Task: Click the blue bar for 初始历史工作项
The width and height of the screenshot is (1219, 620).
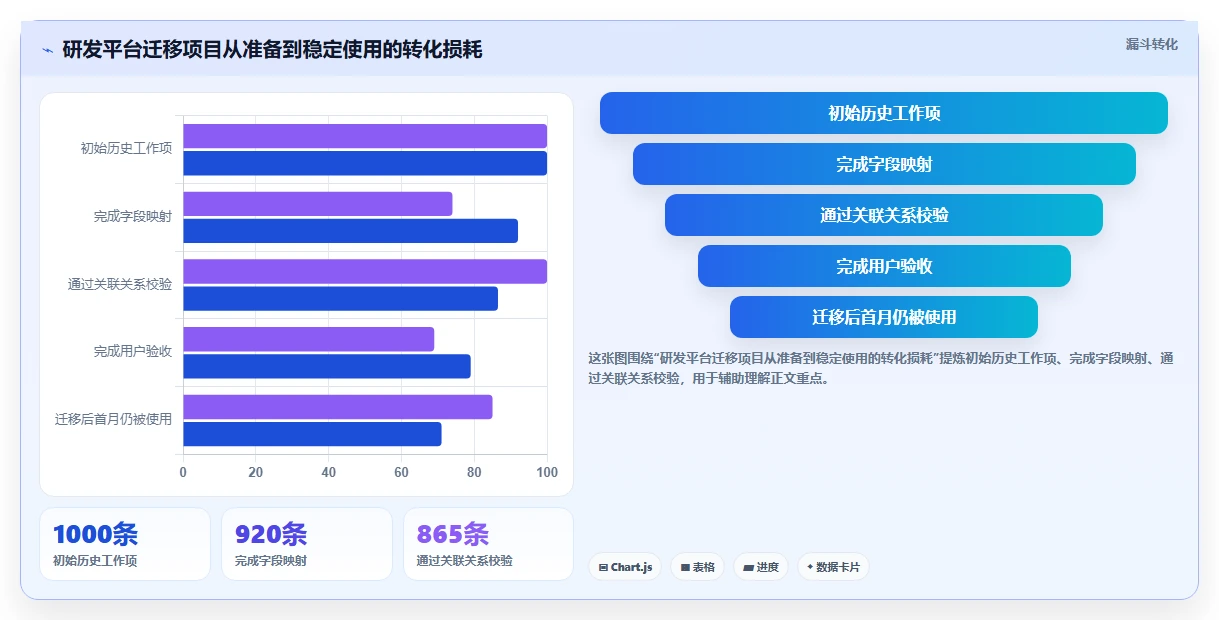Action: pos(365,163)
